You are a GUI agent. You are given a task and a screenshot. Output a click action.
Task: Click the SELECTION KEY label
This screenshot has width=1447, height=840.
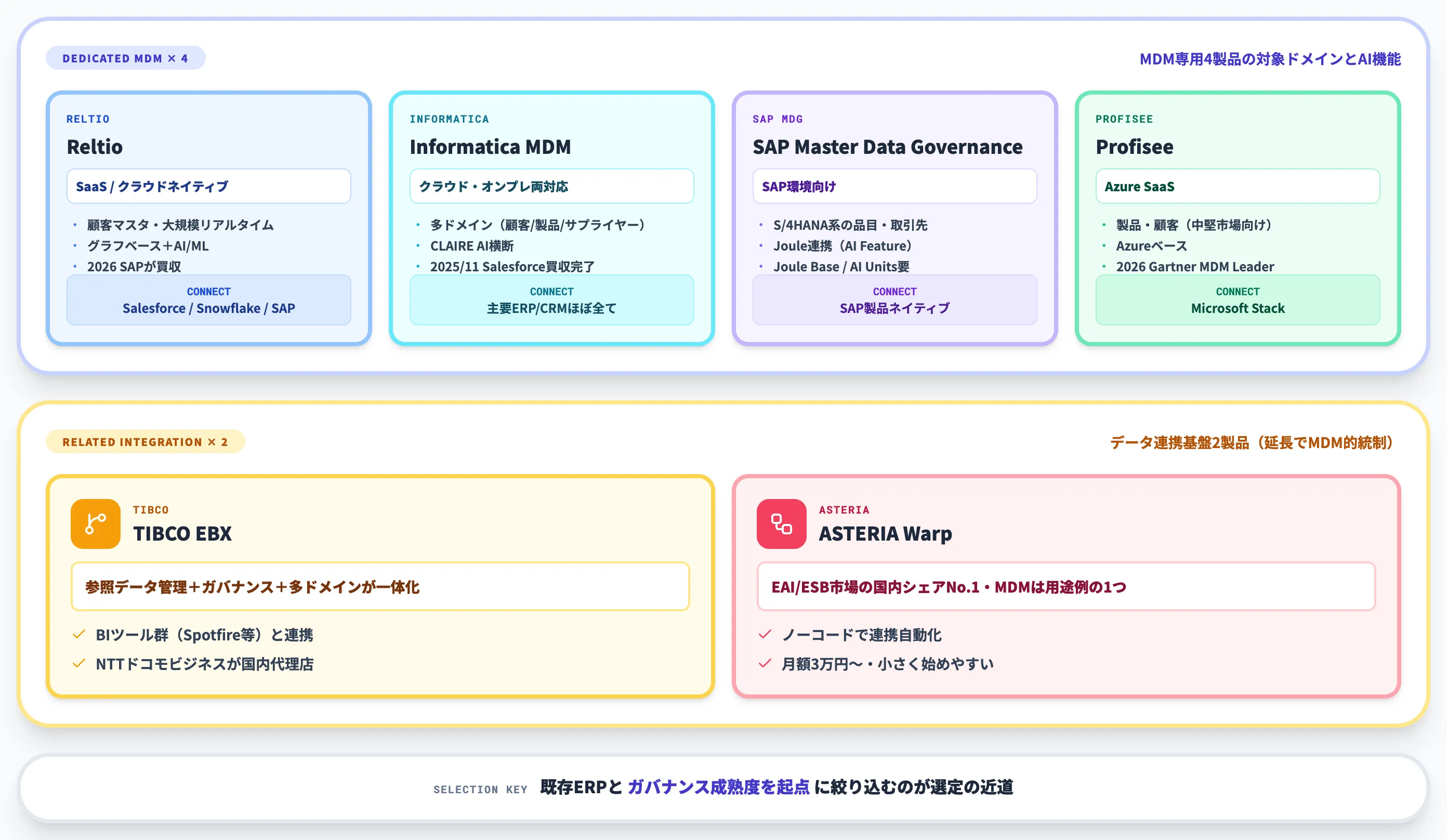click(480, 790)
